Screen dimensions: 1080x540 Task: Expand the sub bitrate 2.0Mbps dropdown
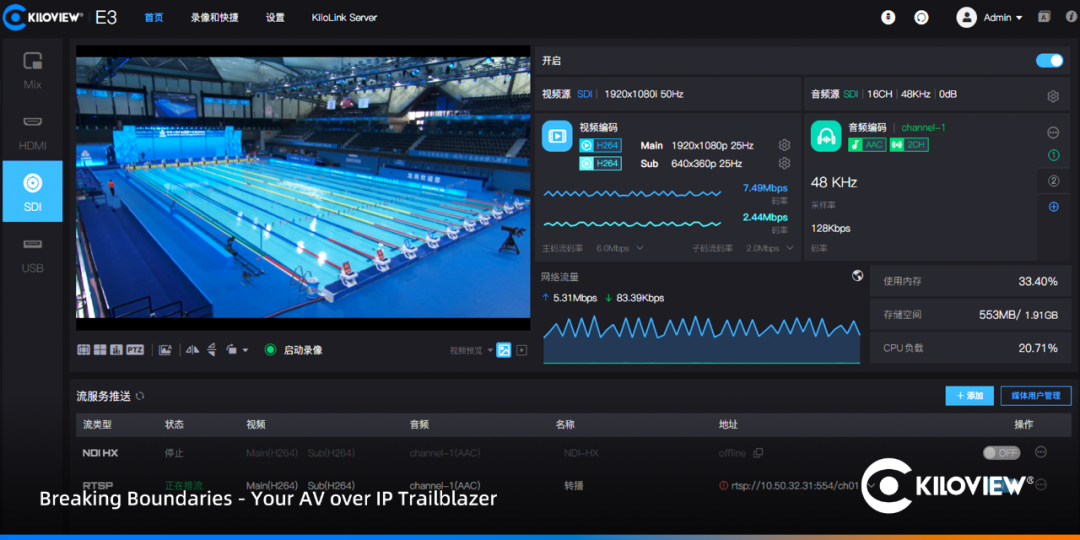coord(770,248)
